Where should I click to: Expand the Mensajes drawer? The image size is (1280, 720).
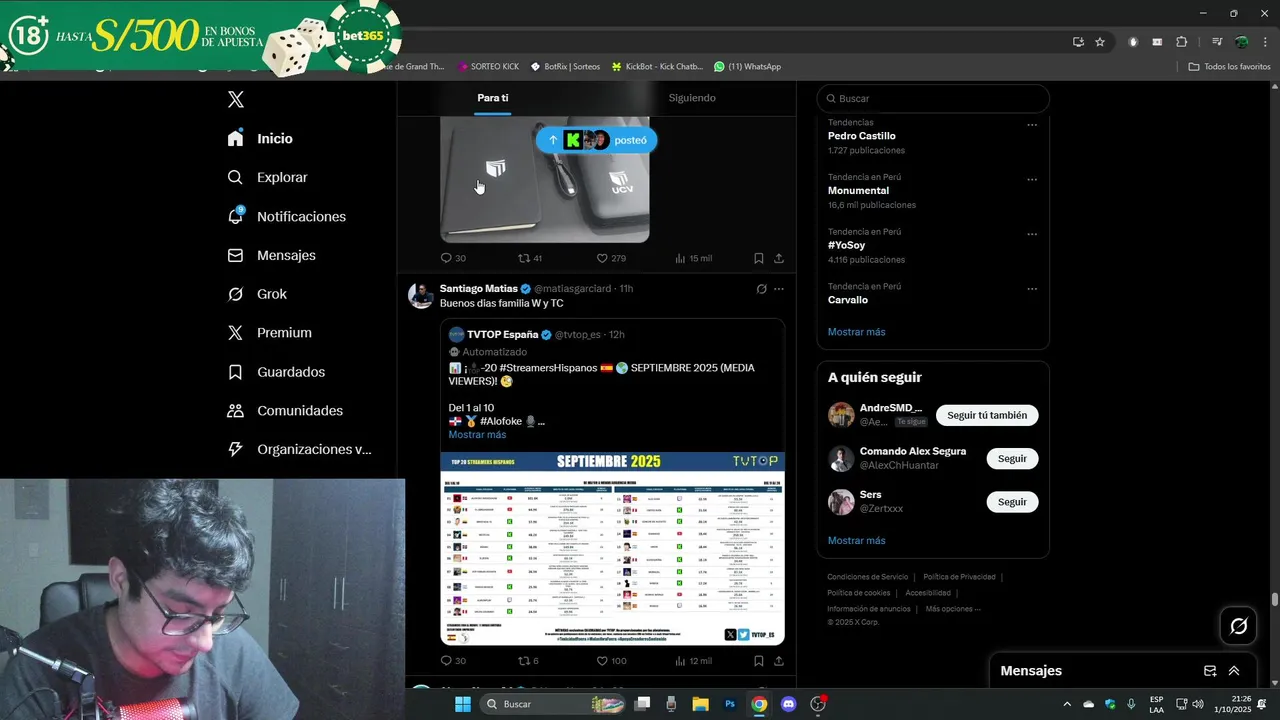tap(1234, 671)
